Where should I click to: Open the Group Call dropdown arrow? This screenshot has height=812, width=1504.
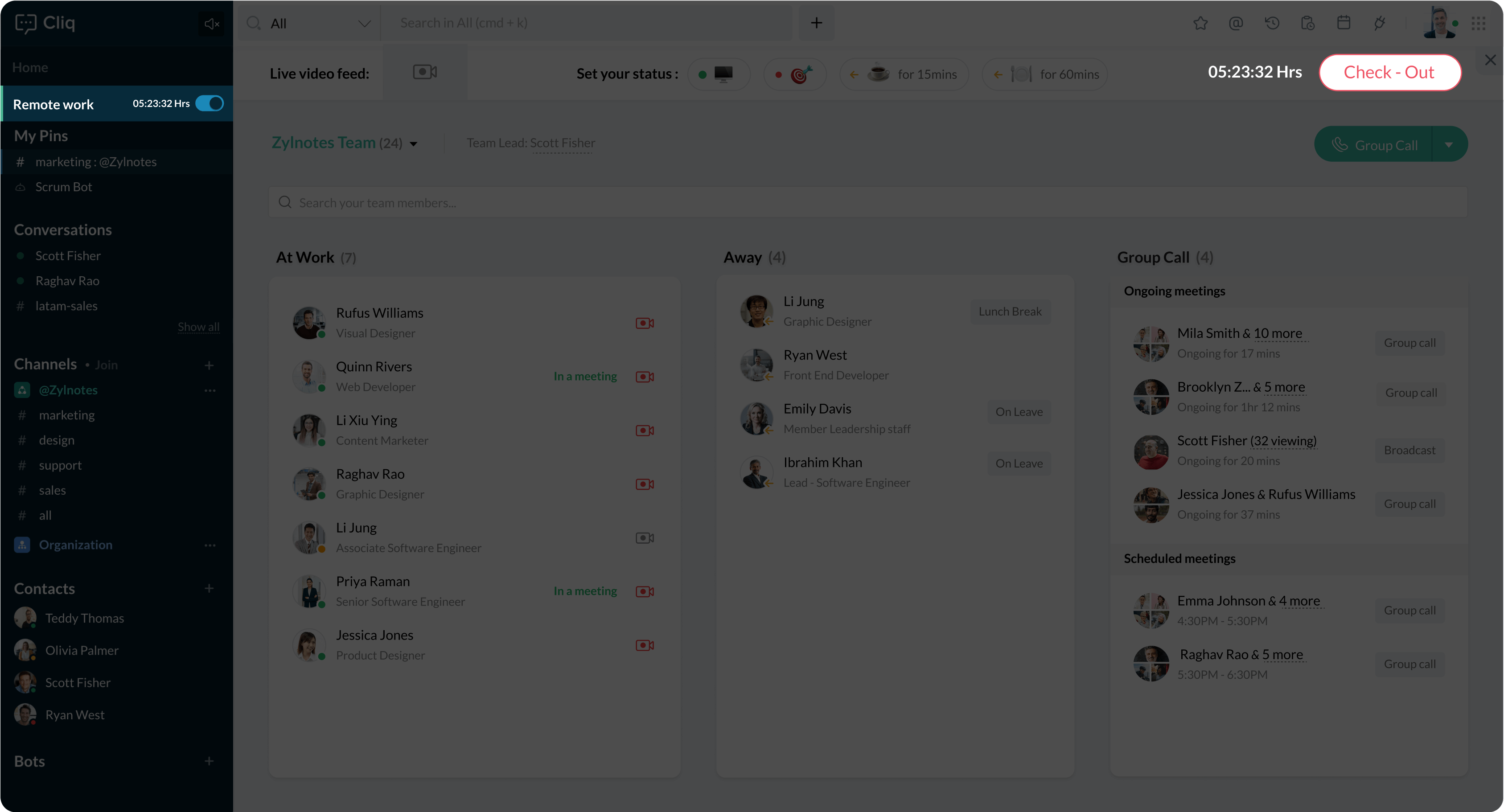pyautogui.click(x=1449, y=145)
